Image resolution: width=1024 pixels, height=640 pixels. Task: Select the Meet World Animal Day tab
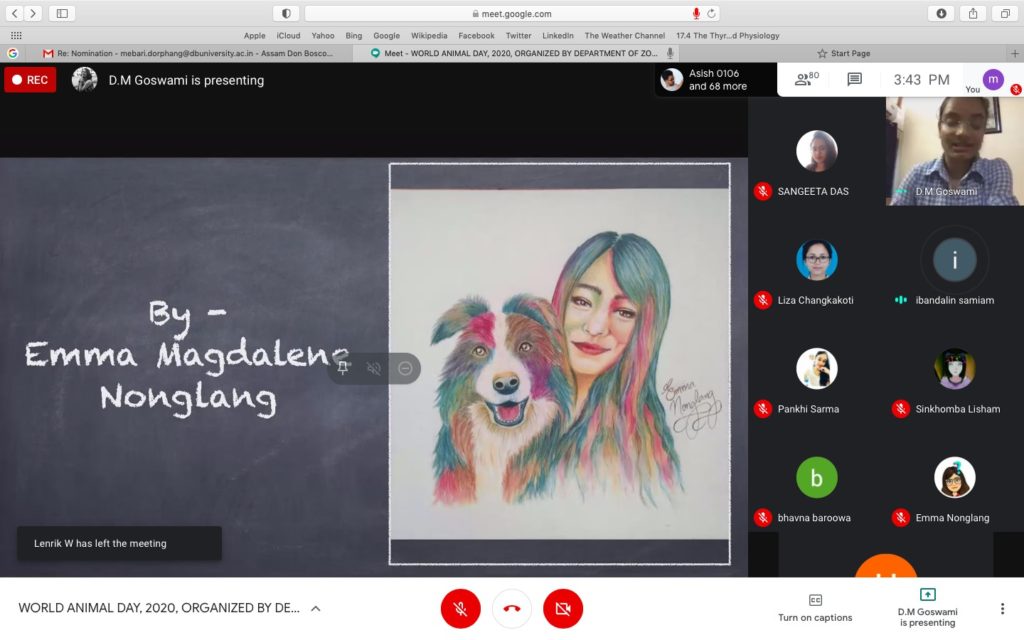515,54
